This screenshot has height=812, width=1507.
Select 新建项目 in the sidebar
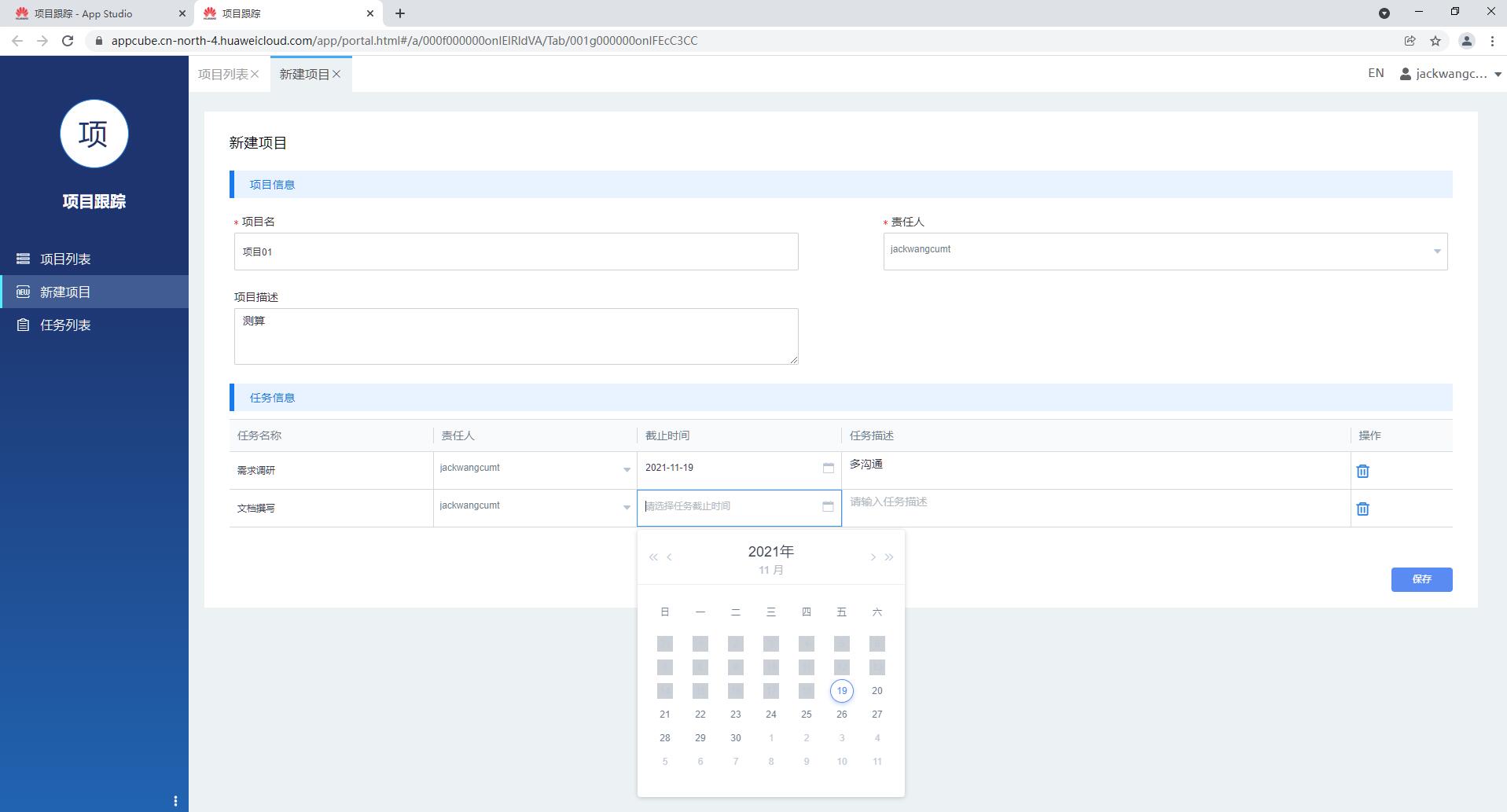click(94, 292)
